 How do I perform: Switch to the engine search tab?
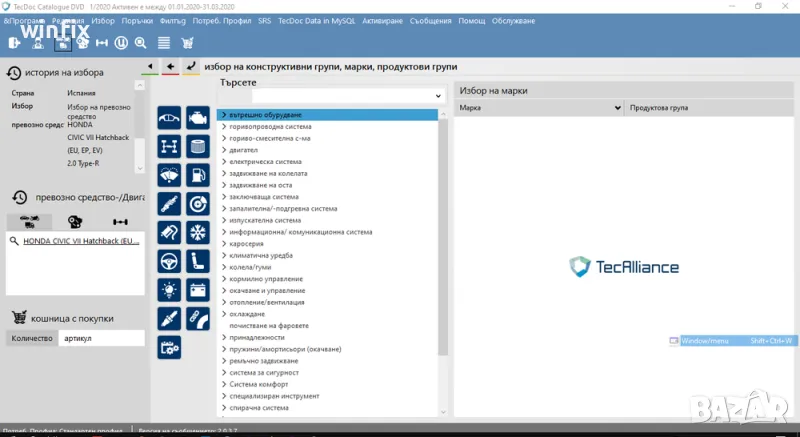(x=75, y=222)
